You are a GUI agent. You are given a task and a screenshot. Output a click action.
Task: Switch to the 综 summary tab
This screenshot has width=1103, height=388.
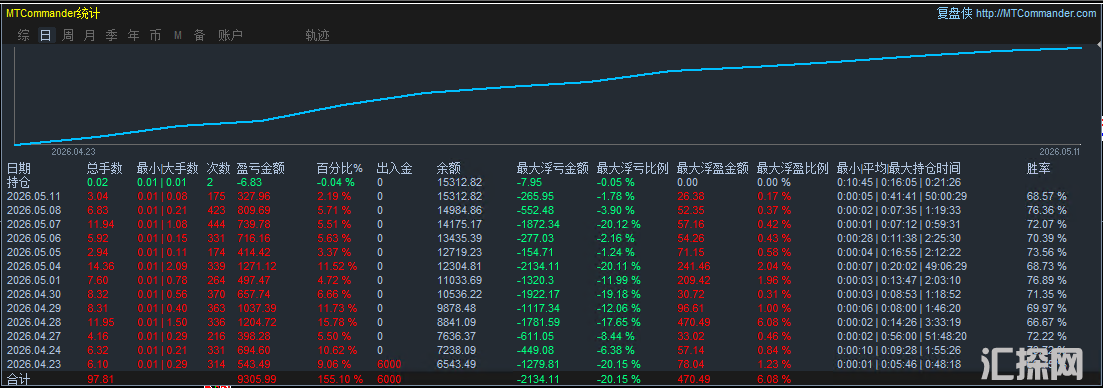[23, 35]
